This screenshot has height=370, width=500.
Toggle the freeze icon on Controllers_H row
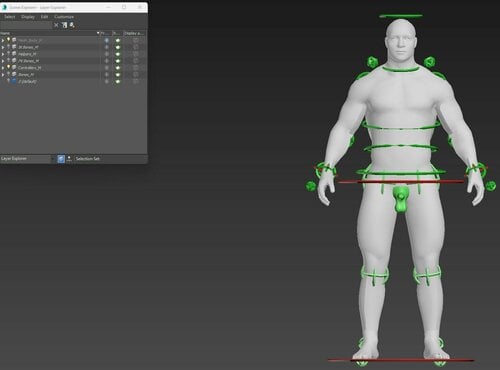107,68
